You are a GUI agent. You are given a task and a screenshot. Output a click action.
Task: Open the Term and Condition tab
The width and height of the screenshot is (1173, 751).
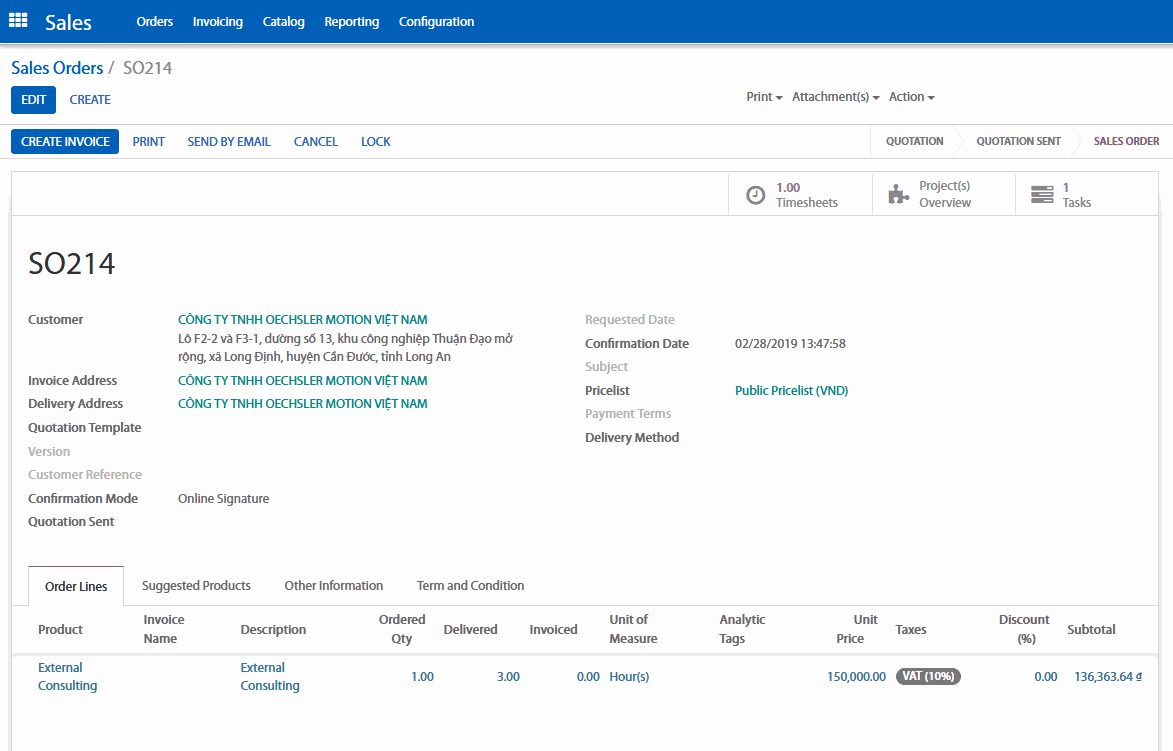470,586
